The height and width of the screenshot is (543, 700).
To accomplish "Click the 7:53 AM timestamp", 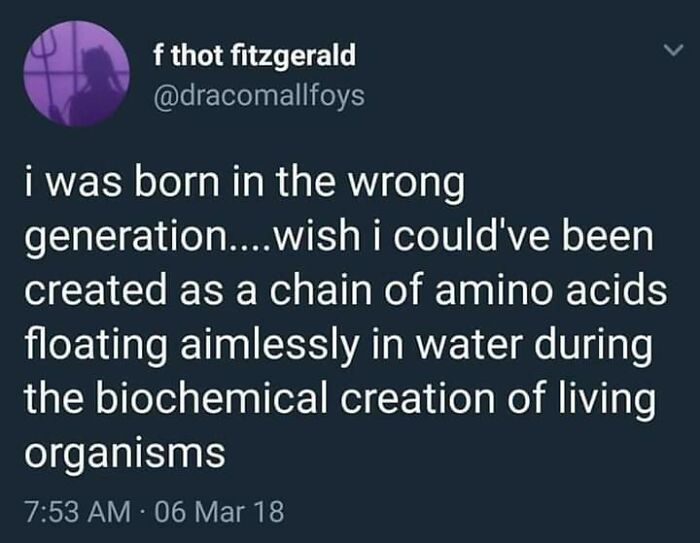I will 73,513.
